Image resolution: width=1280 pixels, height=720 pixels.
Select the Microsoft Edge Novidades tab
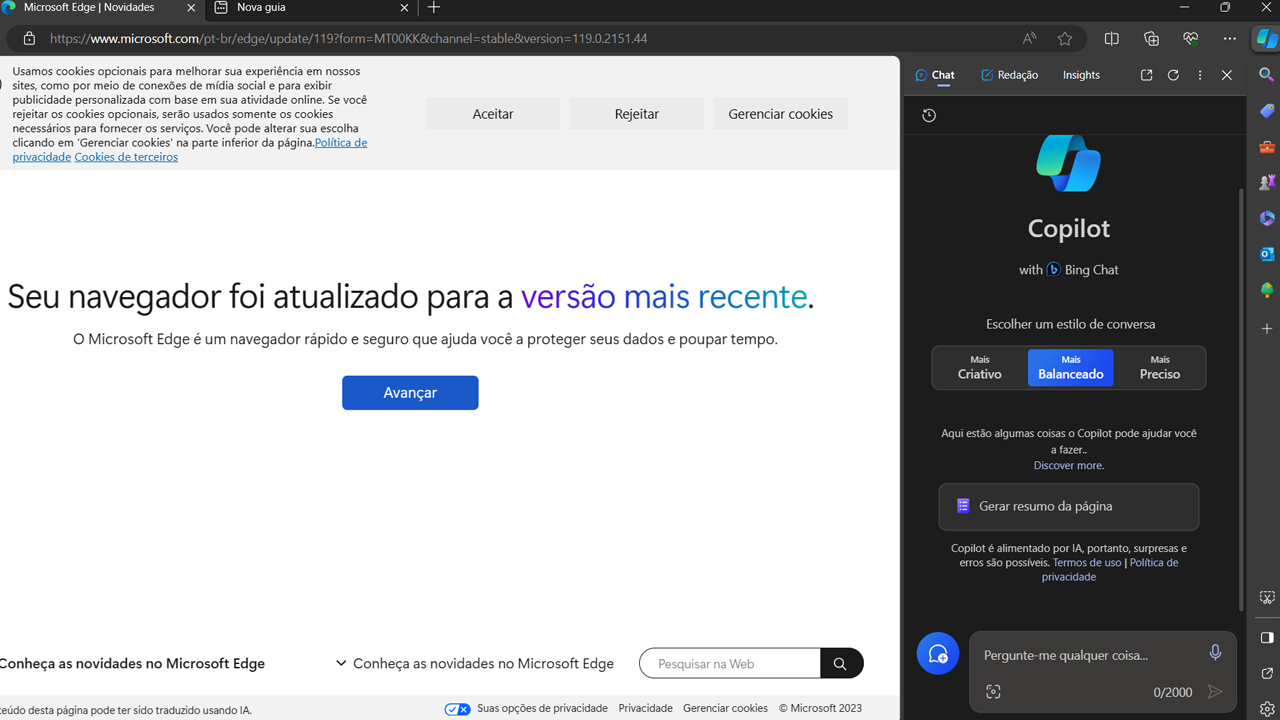(x=102, y=8)
